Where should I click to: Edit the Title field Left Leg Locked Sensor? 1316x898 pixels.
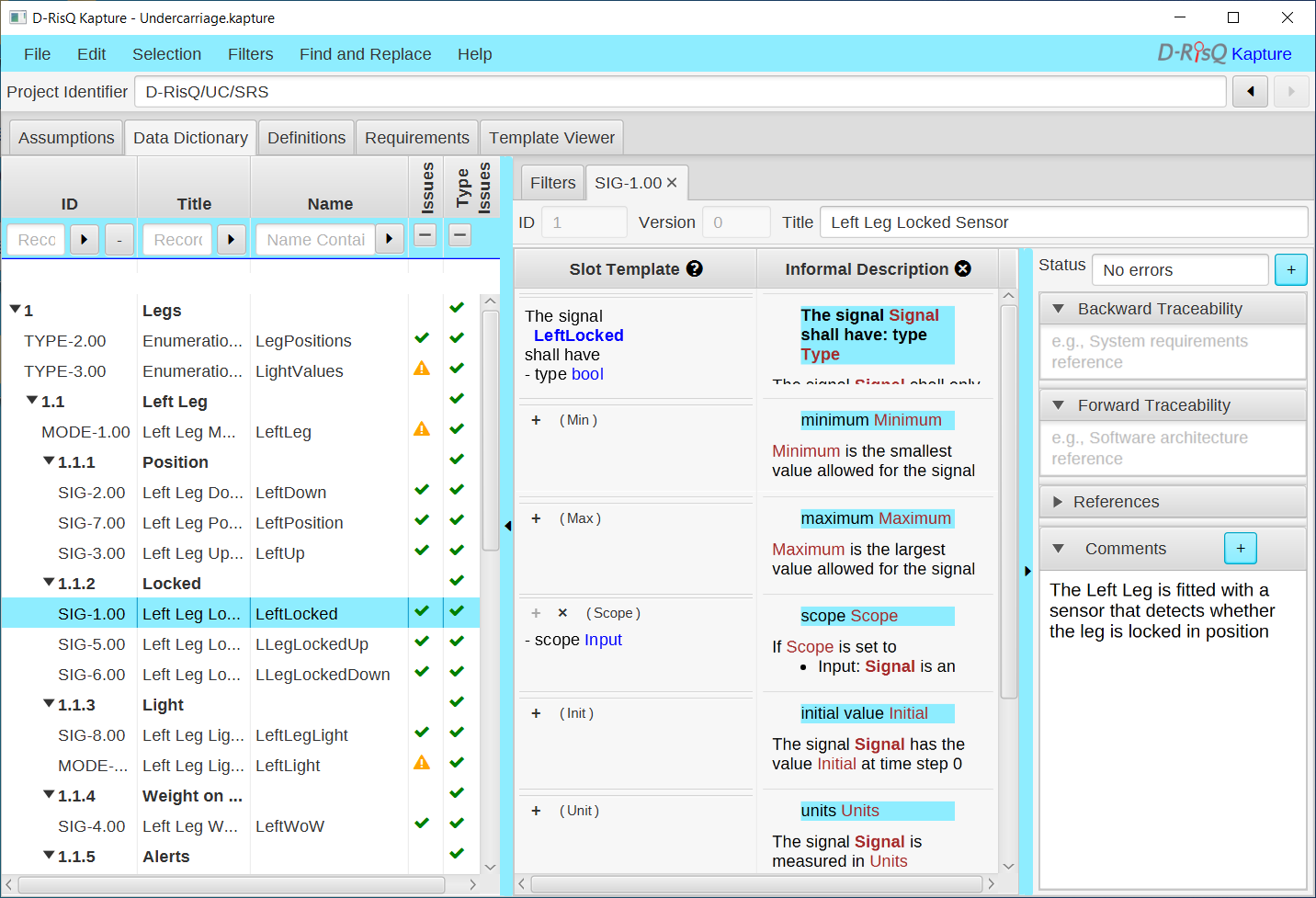click(1063, 222)
